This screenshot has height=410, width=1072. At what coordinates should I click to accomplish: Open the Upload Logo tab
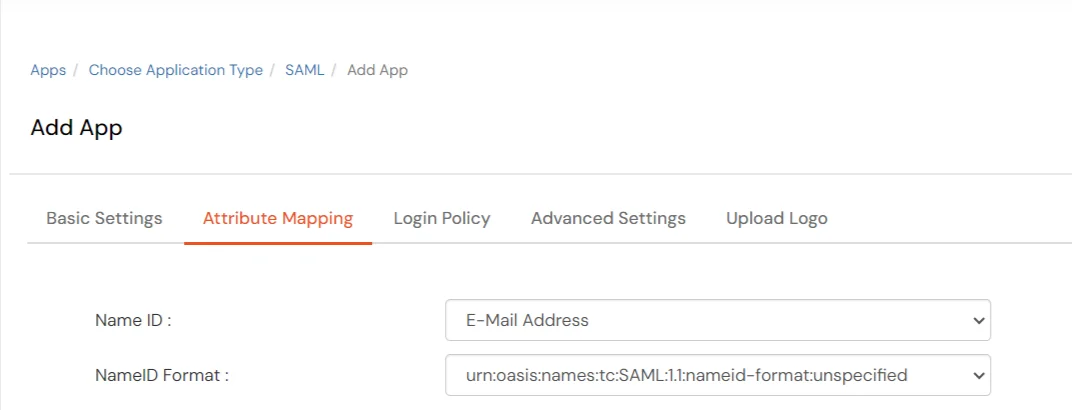click(777, 218)
